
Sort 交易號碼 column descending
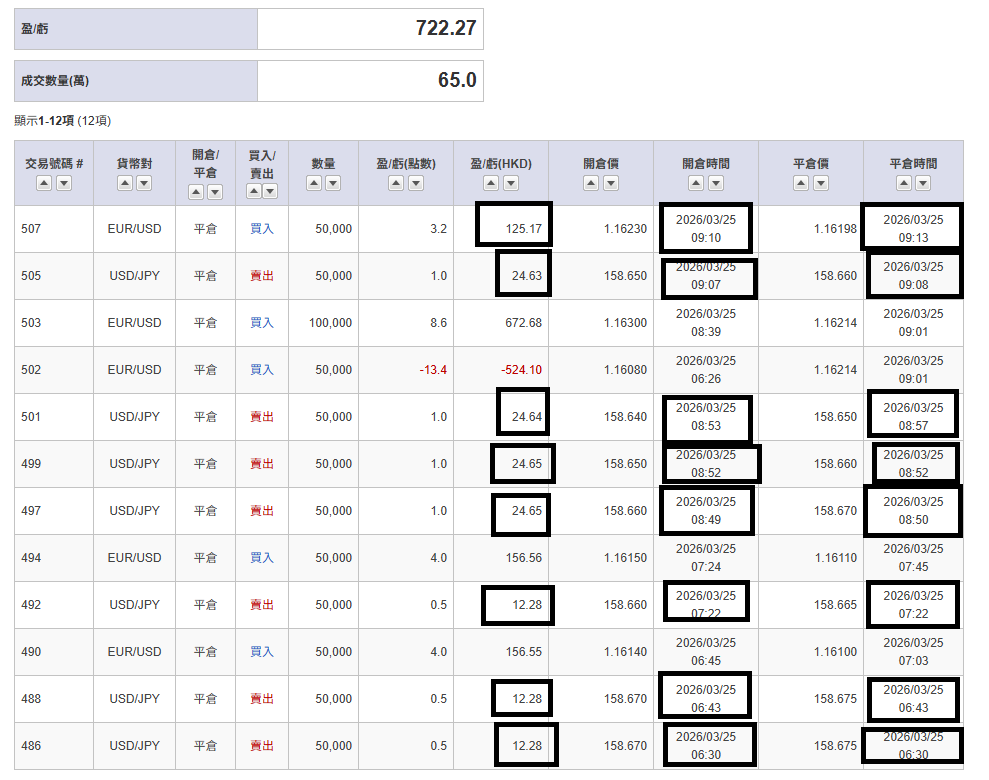pos(64,183)
